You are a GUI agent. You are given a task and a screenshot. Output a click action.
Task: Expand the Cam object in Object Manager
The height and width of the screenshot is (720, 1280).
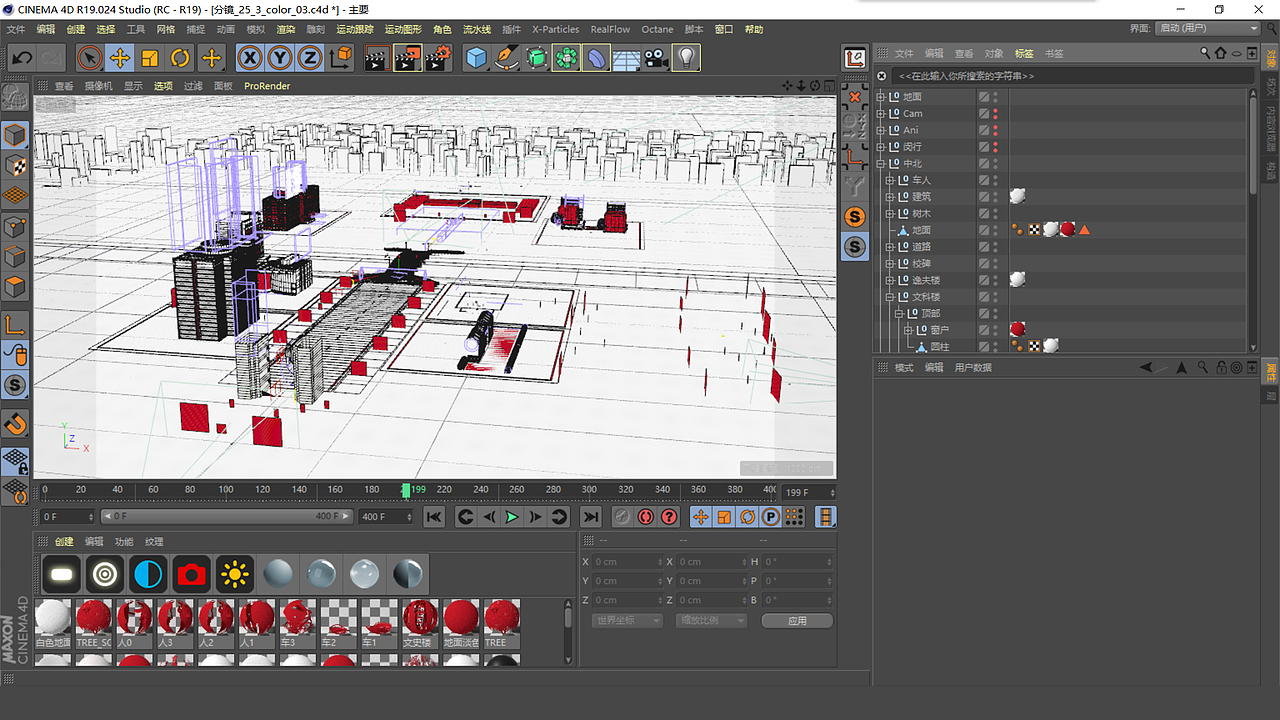[x=881, y=114]
